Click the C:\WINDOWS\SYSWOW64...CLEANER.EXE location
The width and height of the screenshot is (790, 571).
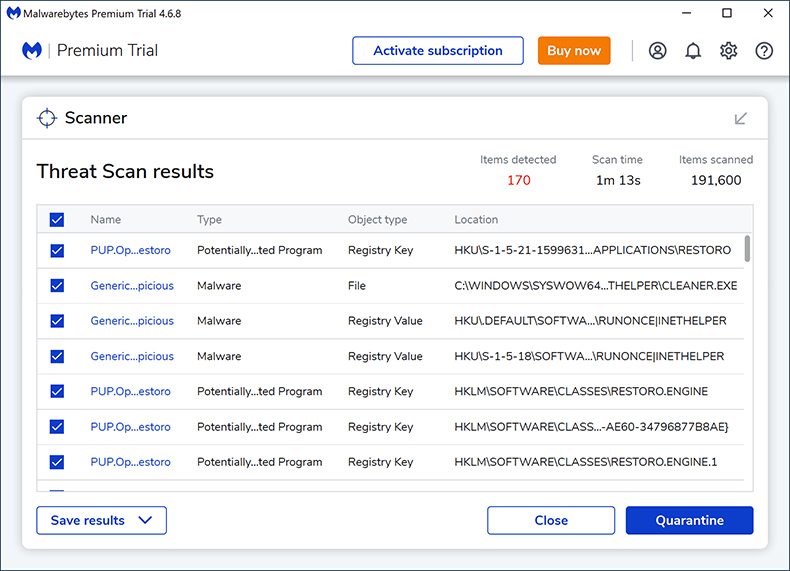pyautogui.click(x=596, y=286)
